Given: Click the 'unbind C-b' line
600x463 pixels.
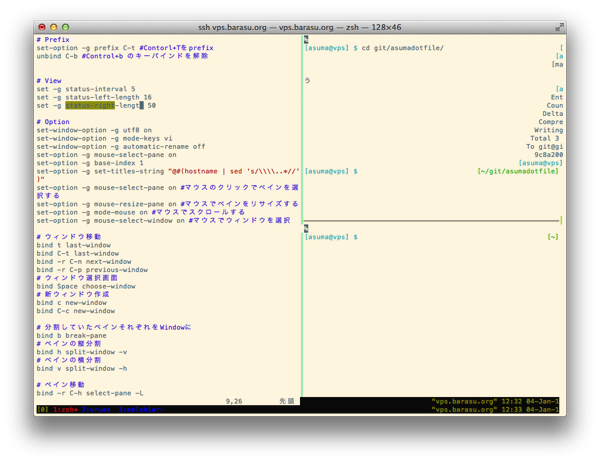Looking at the screenshot, I should [122, 56].
